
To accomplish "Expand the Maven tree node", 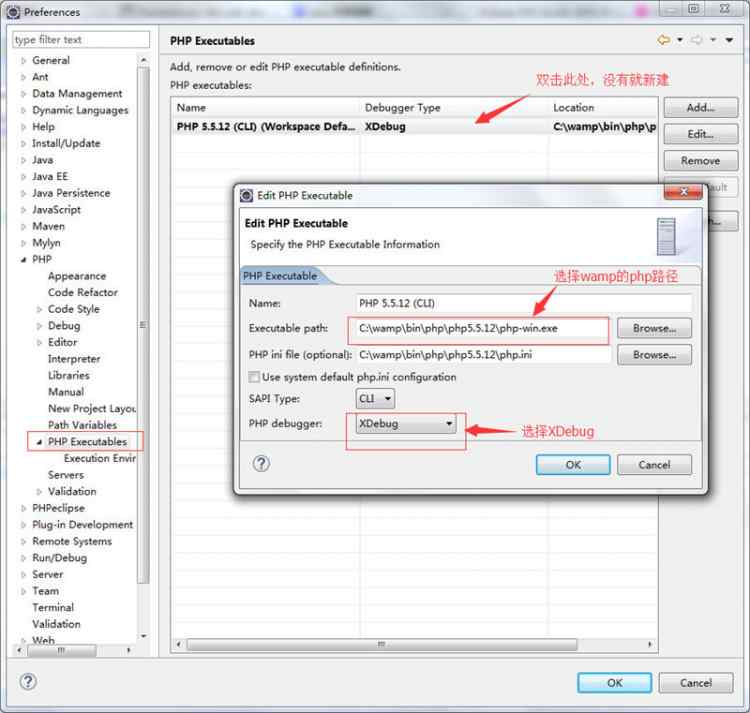I will [23, 227].
